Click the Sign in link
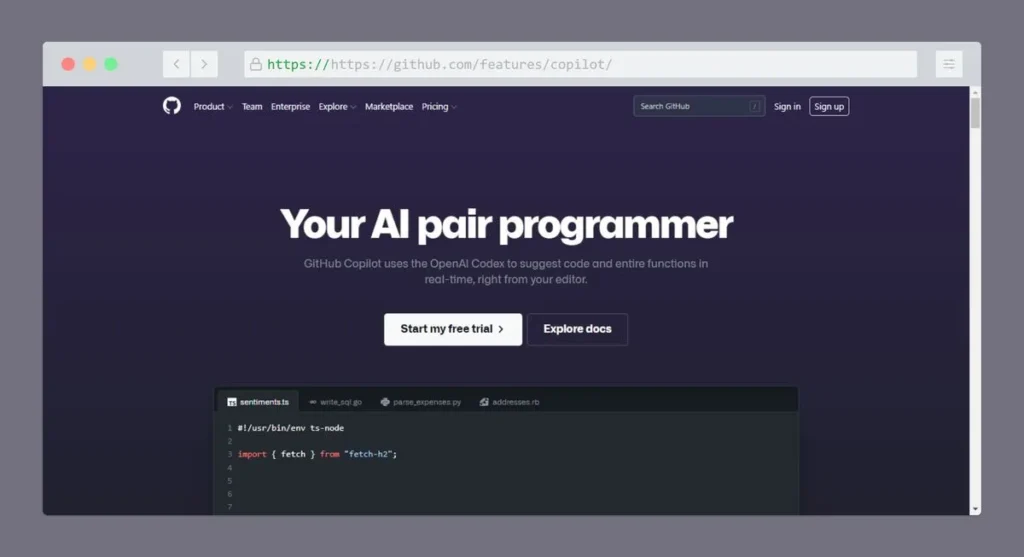 787,107
